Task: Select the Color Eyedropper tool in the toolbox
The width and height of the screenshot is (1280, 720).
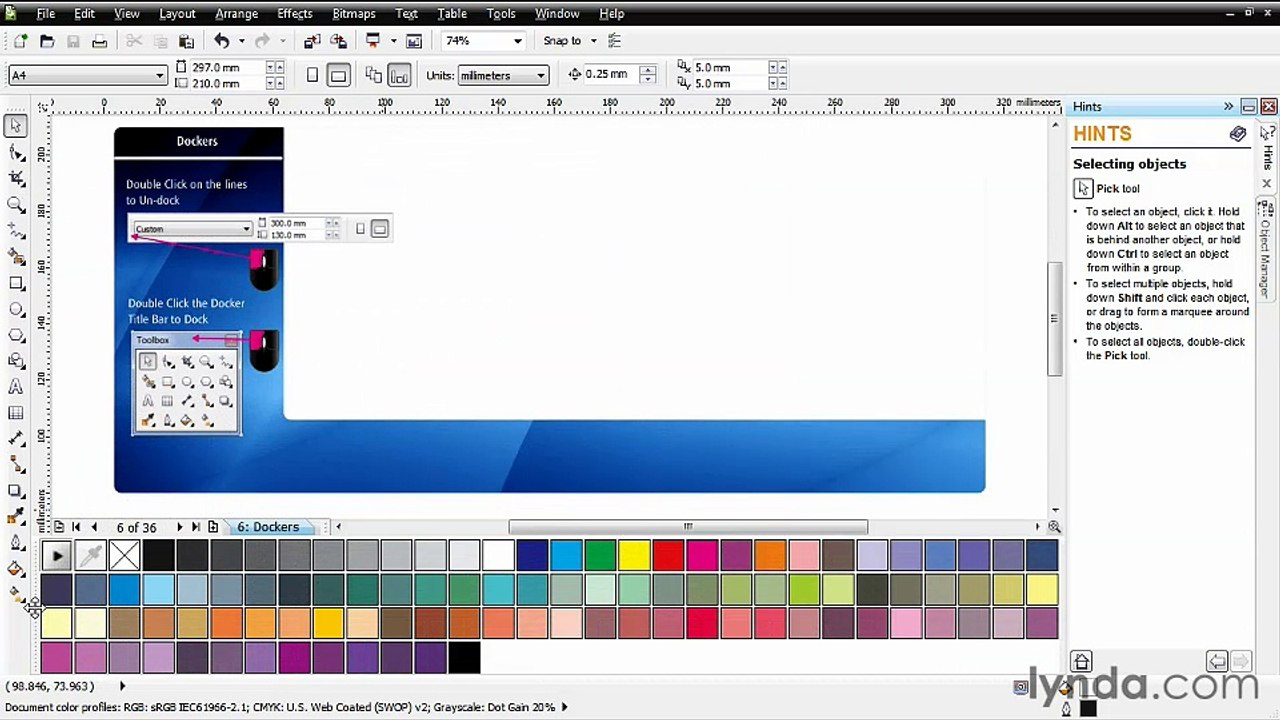Action: pyautogui.click(x=16, y=517)
